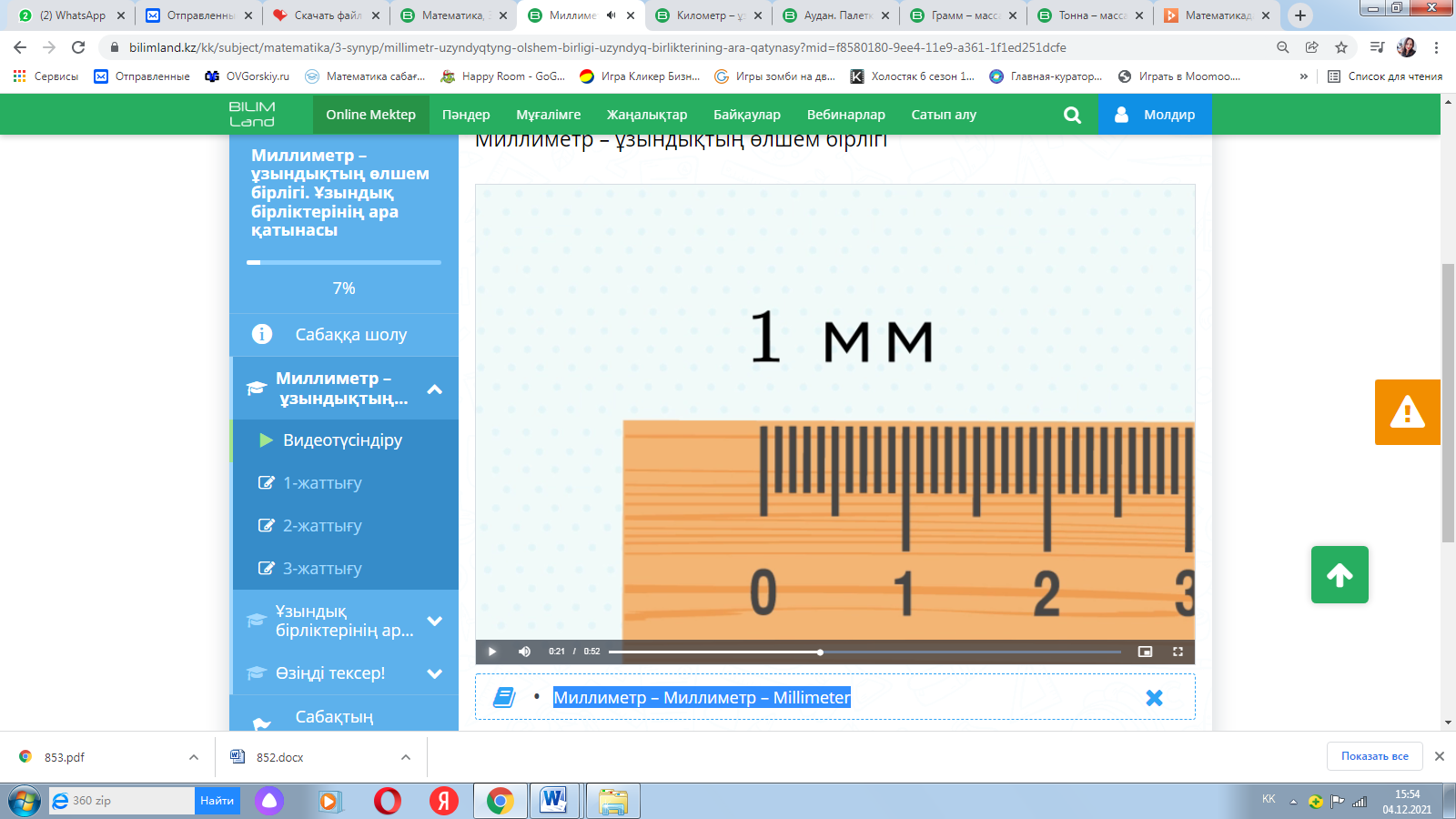Viewport: 1456px width, 819px height.
Task: Click Показать все downloads button
Action: click(x=1374, y=756)
